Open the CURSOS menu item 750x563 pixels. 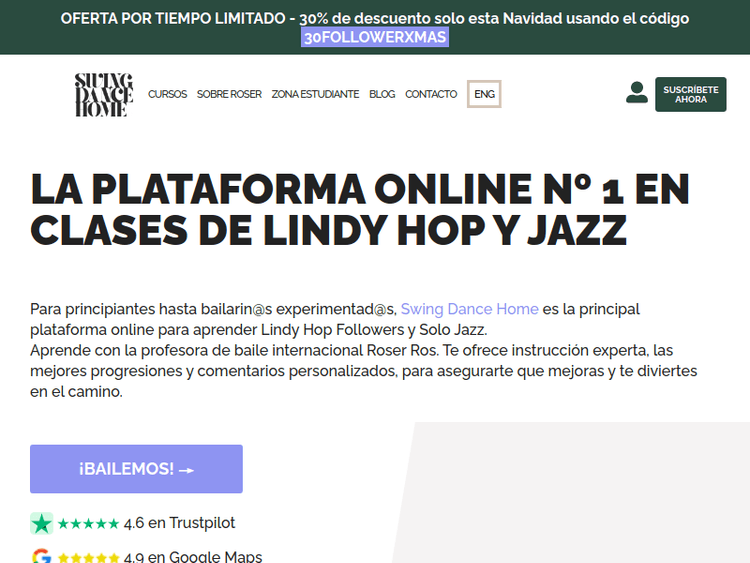(167, 94)
